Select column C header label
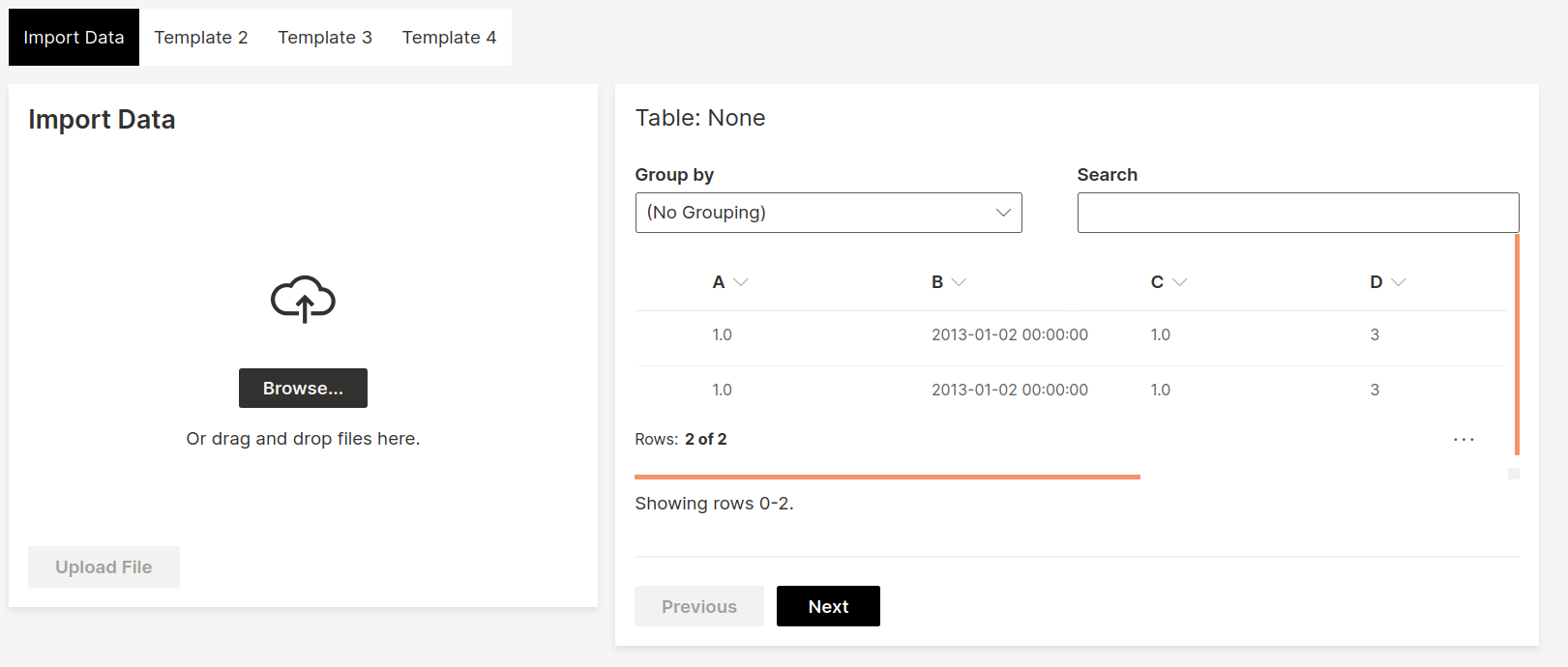The height and width of the screenshot is (667, 1568). coord(1157,282)
